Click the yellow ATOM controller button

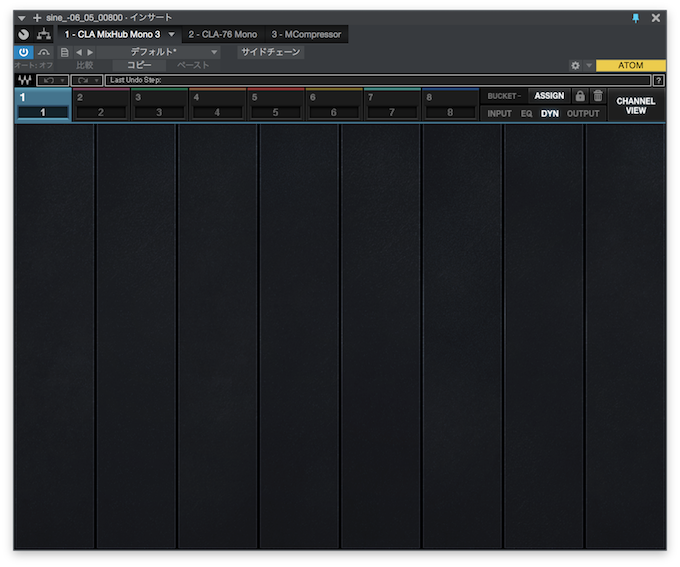coord(631,66)
